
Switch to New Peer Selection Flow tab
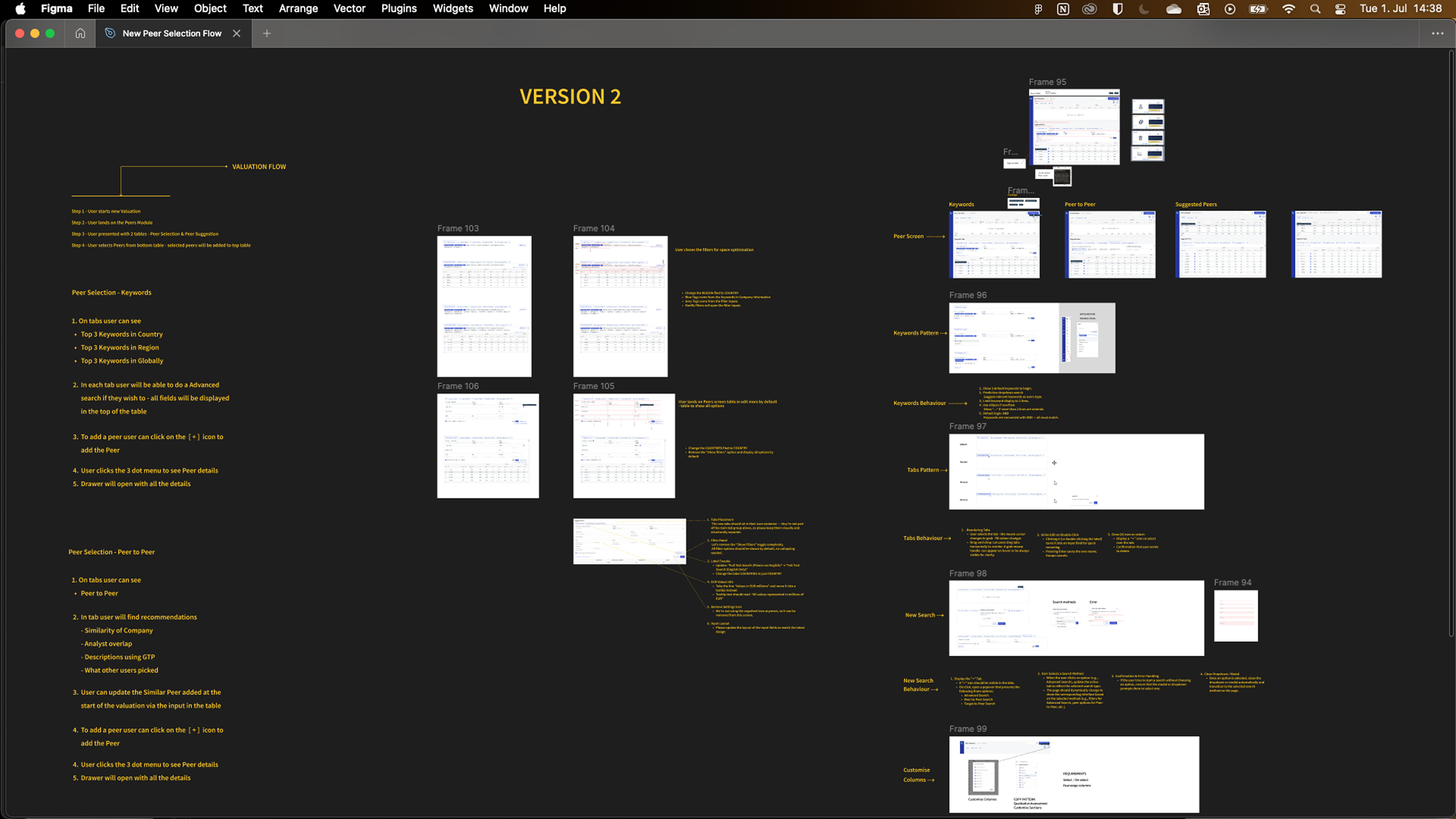click(x=171, y=33)
